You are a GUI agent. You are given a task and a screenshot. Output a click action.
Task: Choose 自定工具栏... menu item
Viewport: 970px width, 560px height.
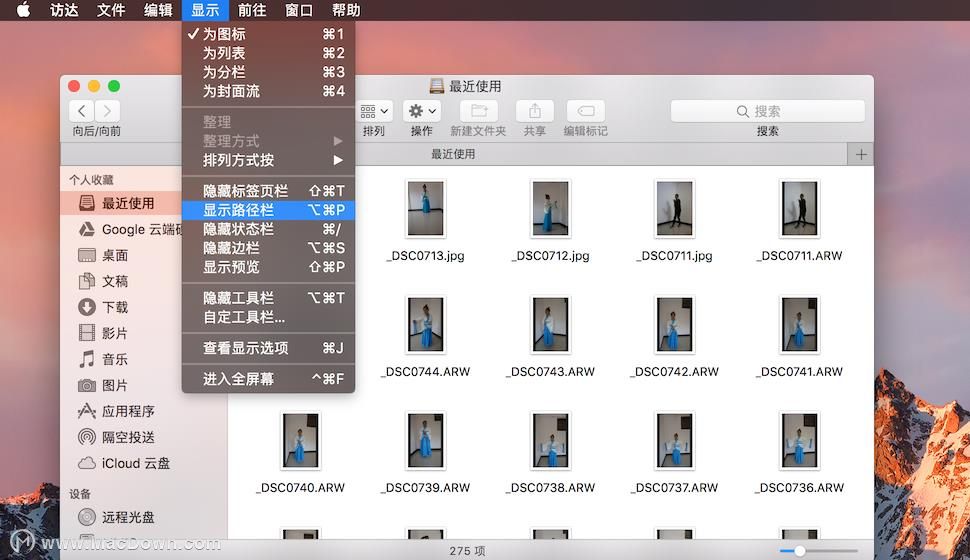coord(268,317)
